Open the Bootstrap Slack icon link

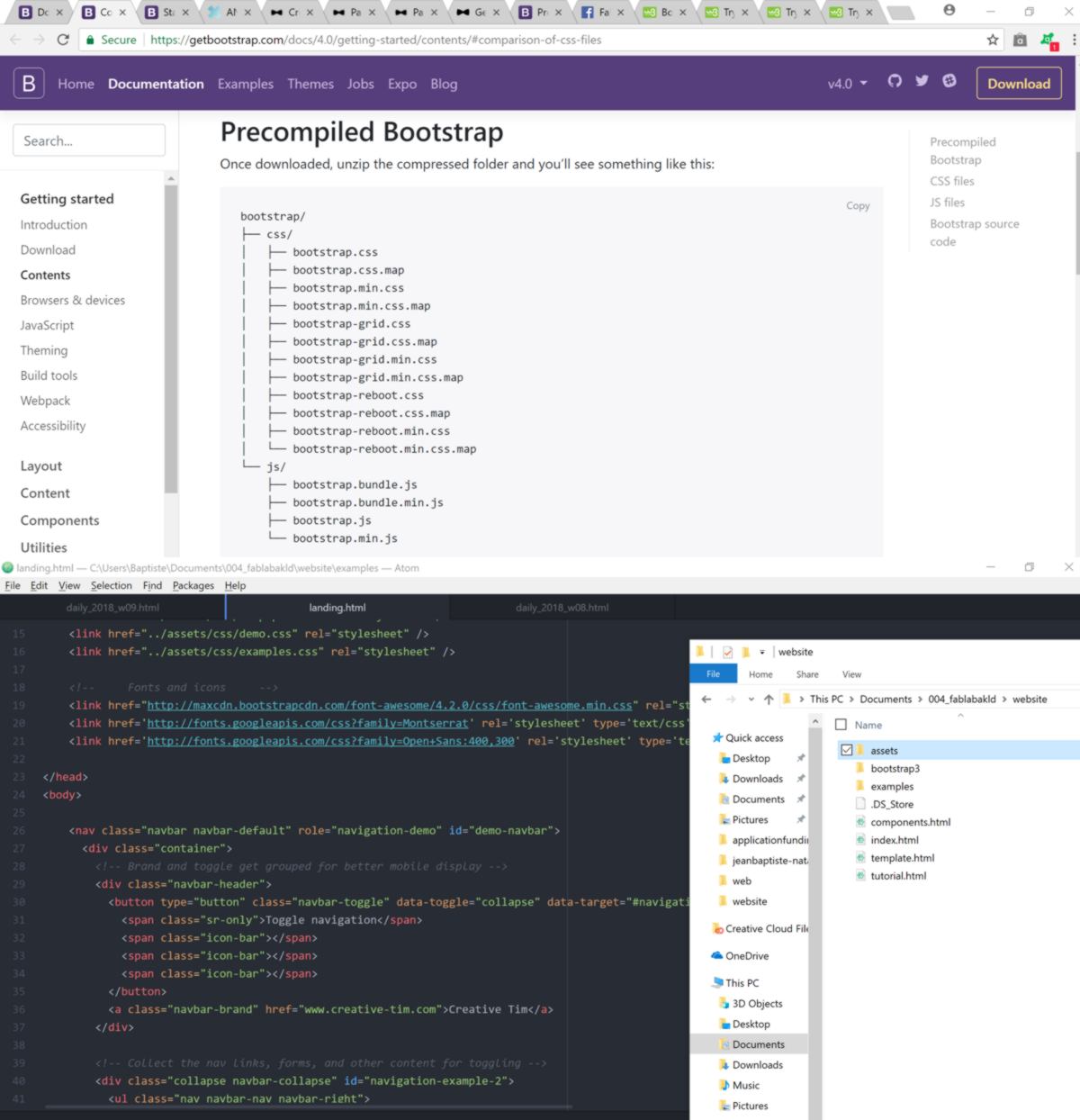(949, 81)
